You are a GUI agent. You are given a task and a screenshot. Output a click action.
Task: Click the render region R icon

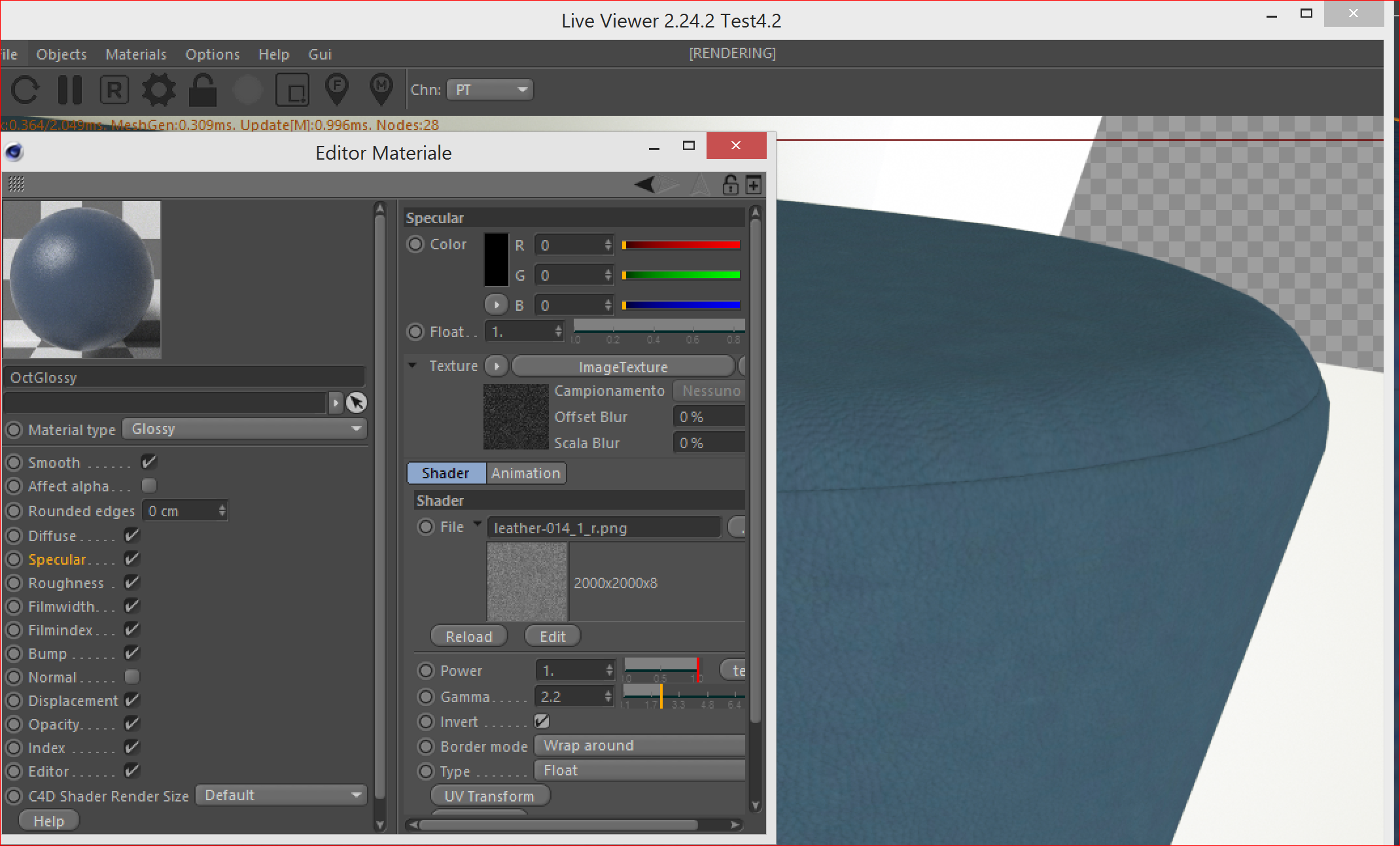[114, 90]
